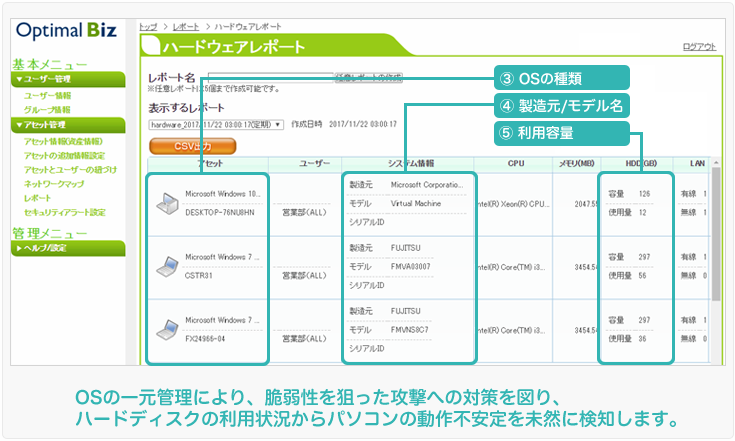Viewport: 735px width, 441px height.
Task: Click the DESKTOP-76NU8HN laptop icon
Action: pyautogui.click(x=166, y=203)
